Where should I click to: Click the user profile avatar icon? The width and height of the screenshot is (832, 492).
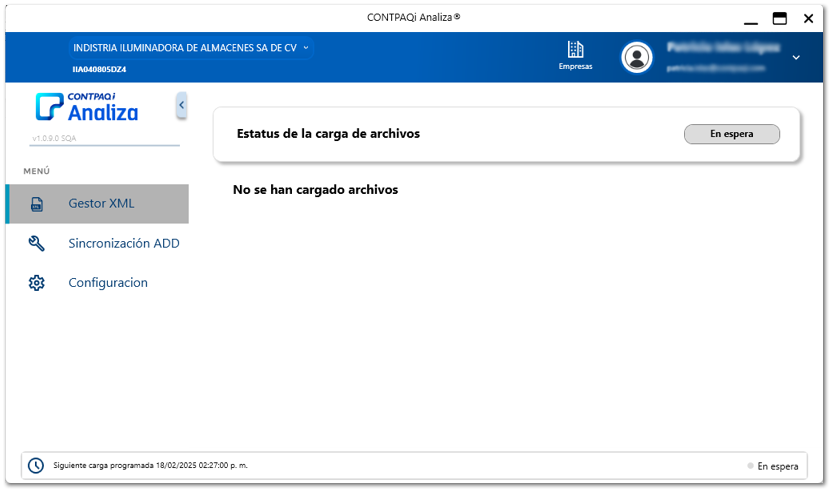[637, 57]
